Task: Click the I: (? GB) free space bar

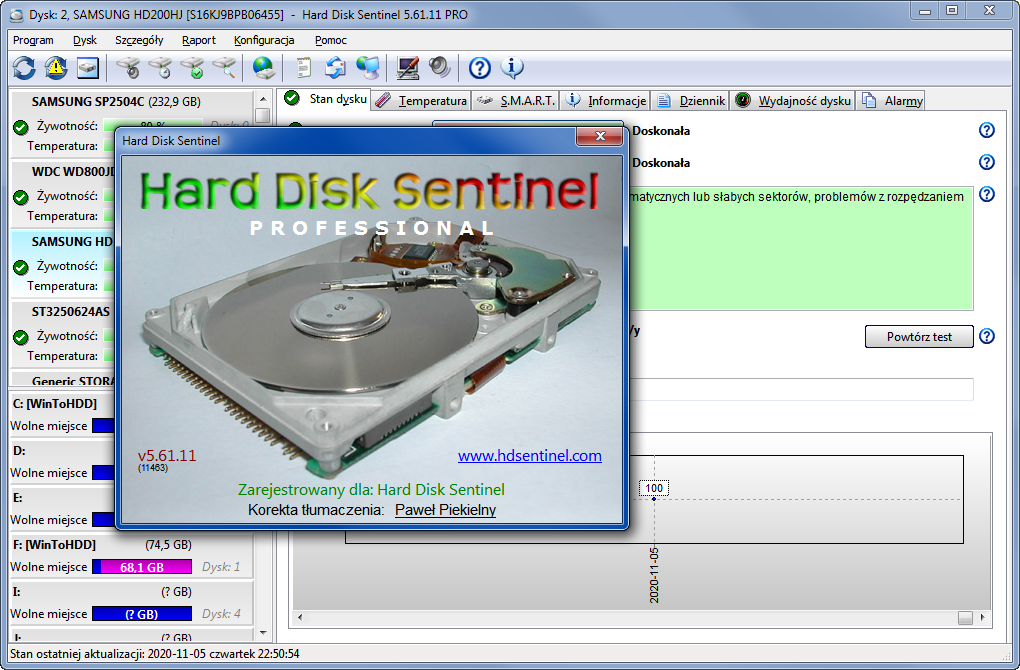Action: (x=142, y=614)
